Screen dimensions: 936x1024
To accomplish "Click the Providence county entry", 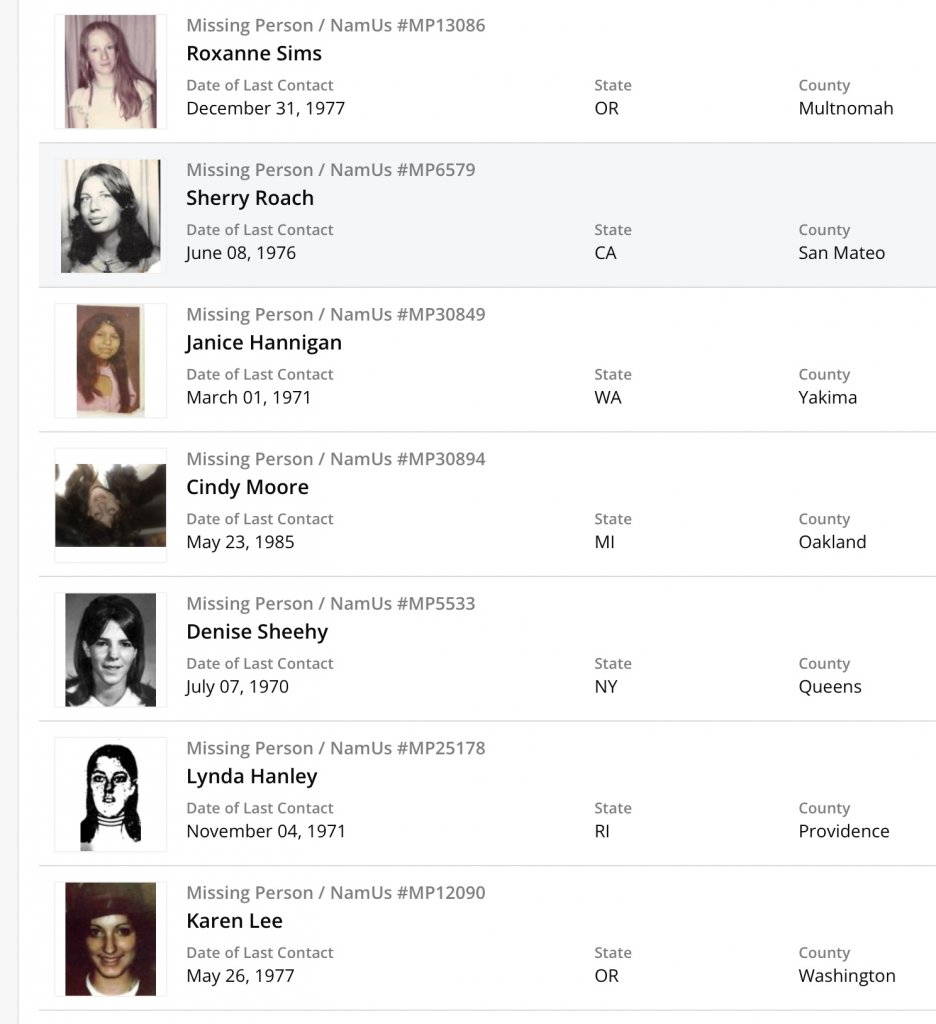I will [844, 831].
